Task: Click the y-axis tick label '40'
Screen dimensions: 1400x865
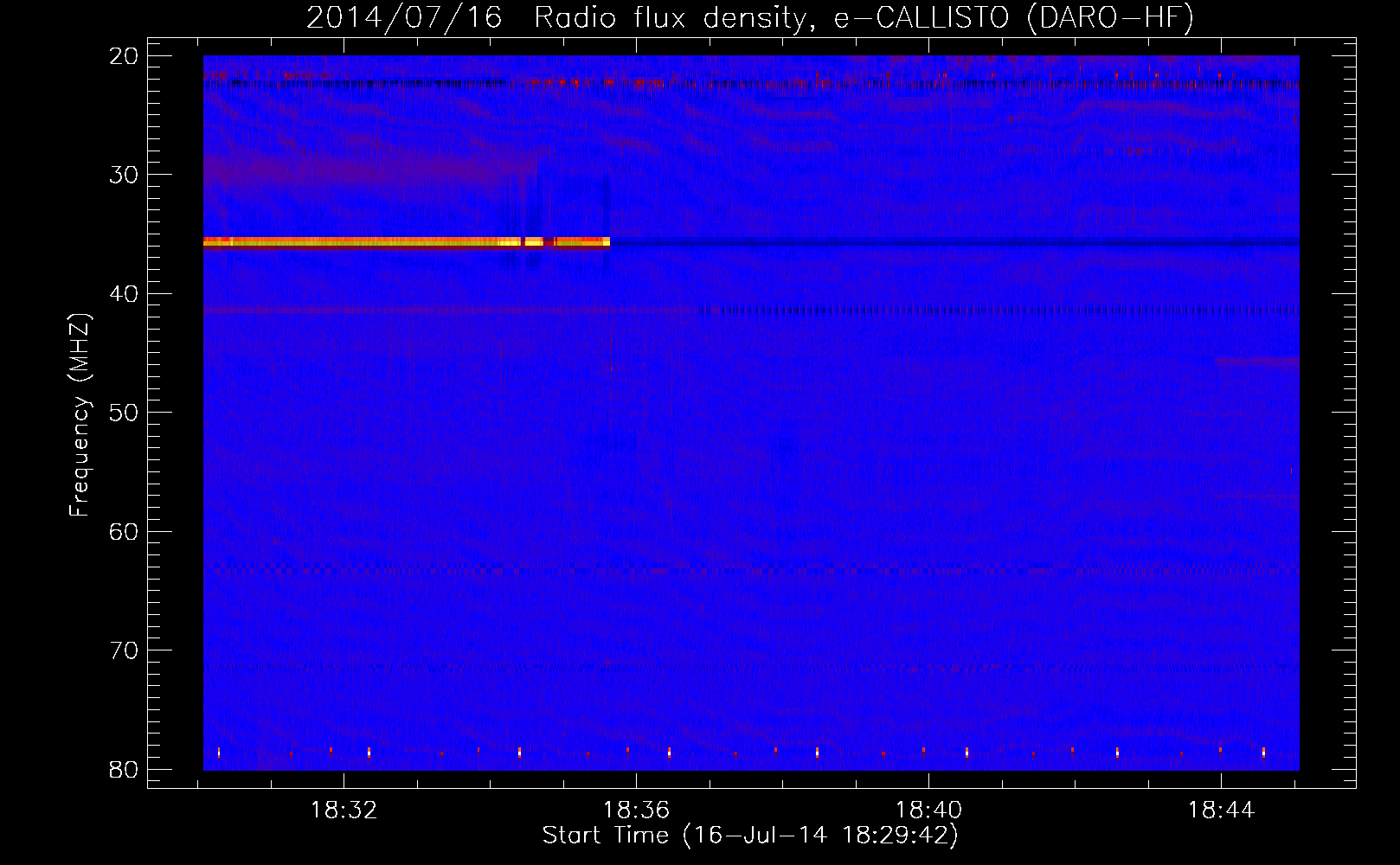Action: 125,294
